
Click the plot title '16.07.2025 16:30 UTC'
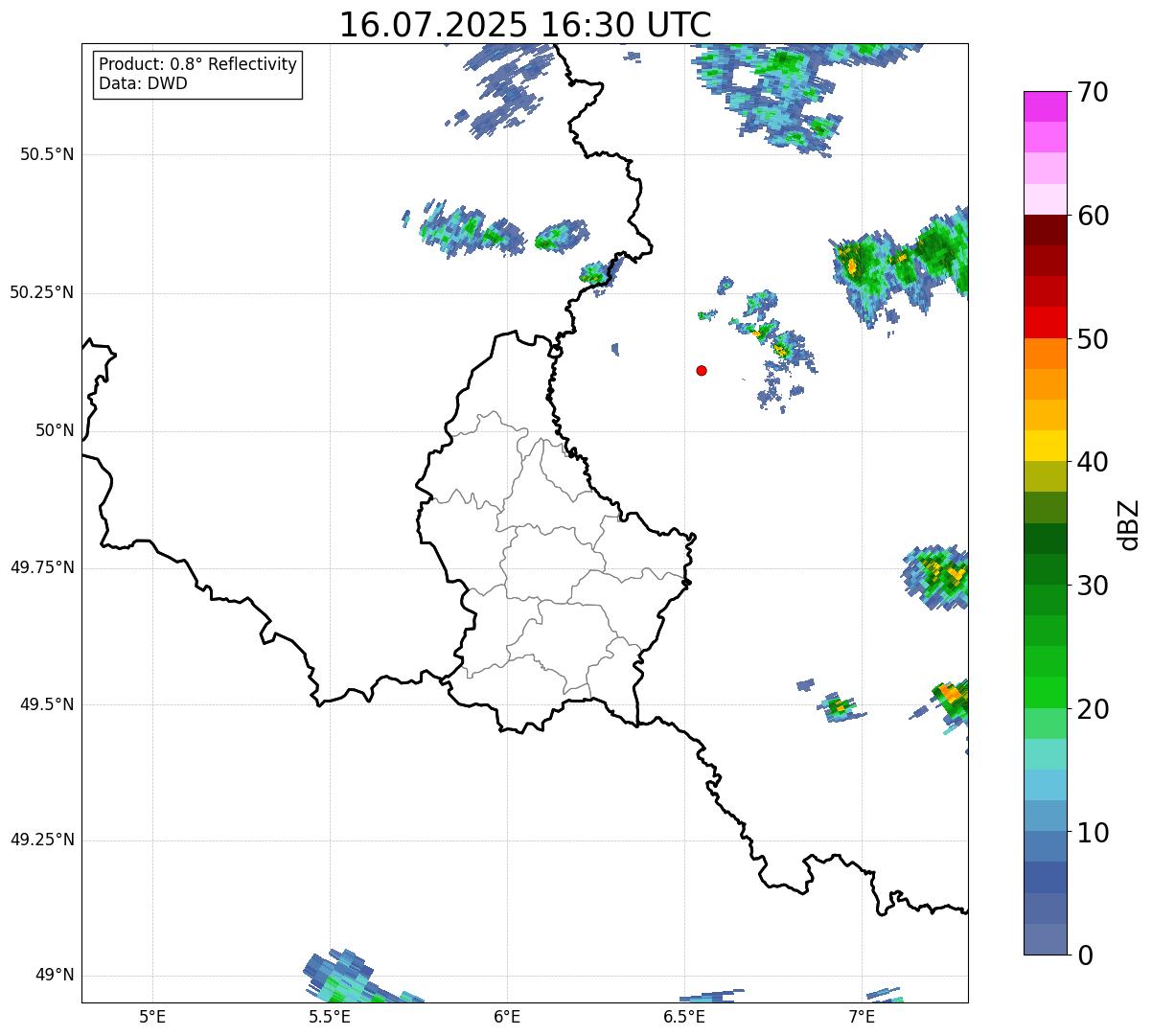525,24
